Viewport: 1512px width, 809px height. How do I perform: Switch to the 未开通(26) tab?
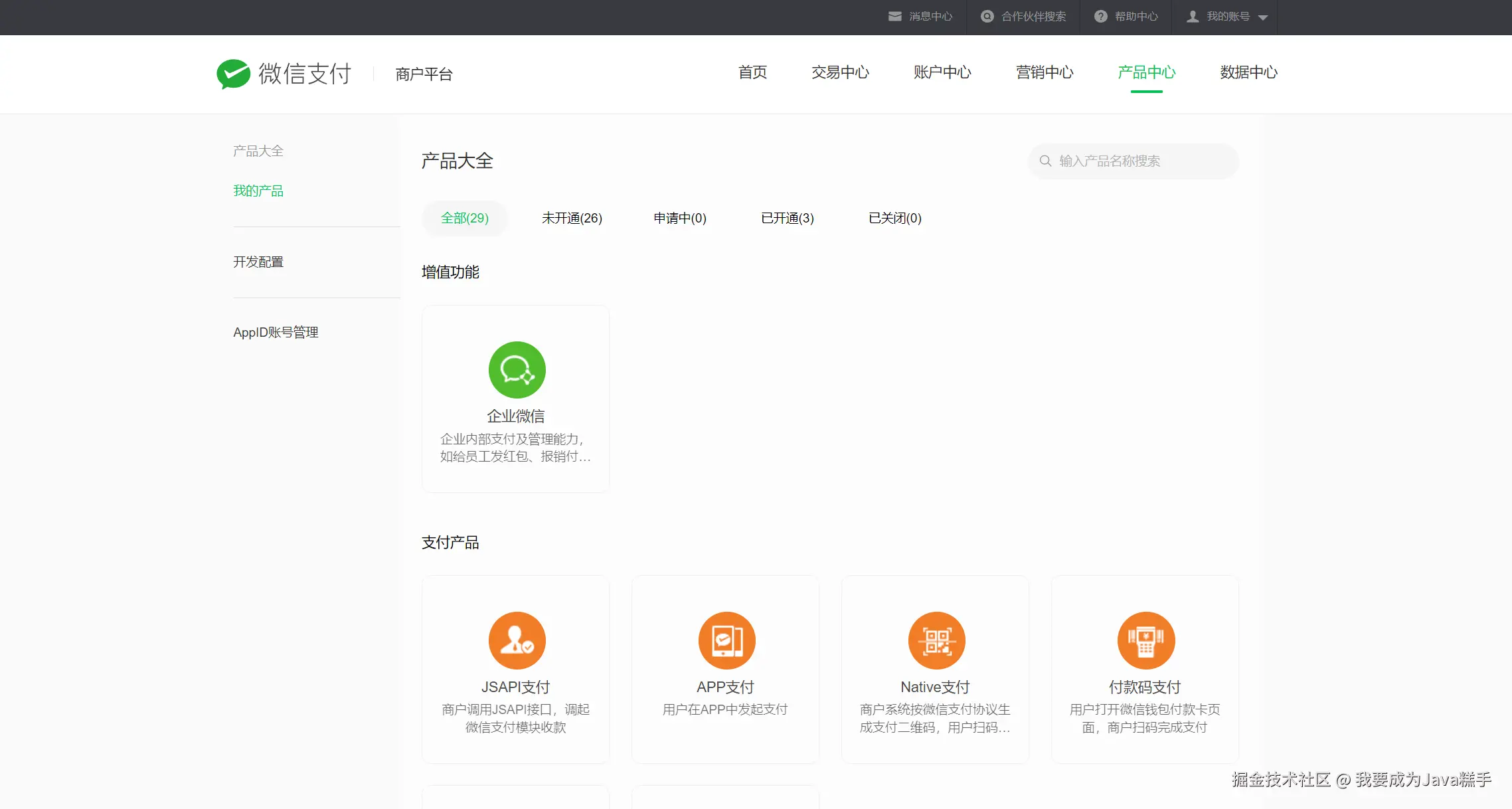(572, 218)
